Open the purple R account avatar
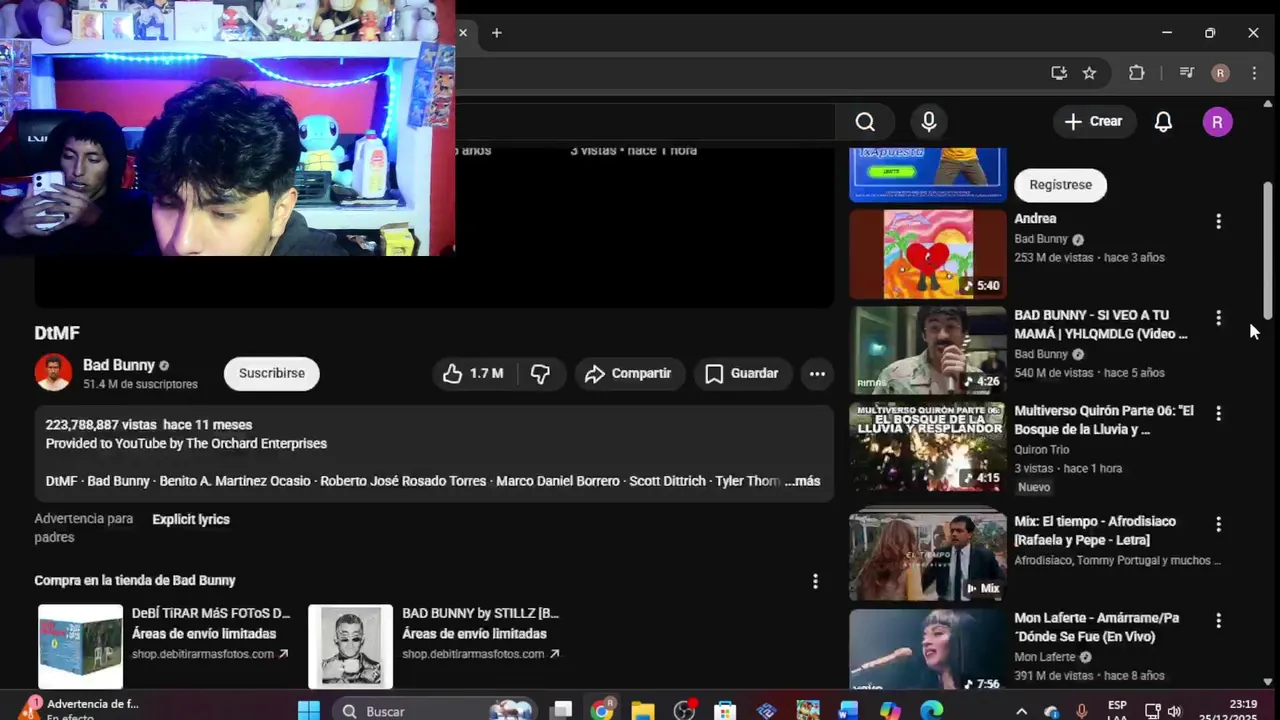 (x=1217, y=122)
